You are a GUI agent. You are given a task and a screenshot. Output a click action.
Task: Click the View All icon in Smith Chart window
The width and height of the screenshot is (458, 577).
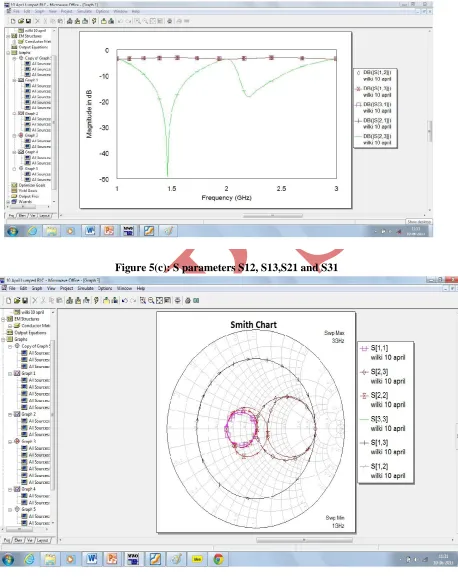coord(159,301)
